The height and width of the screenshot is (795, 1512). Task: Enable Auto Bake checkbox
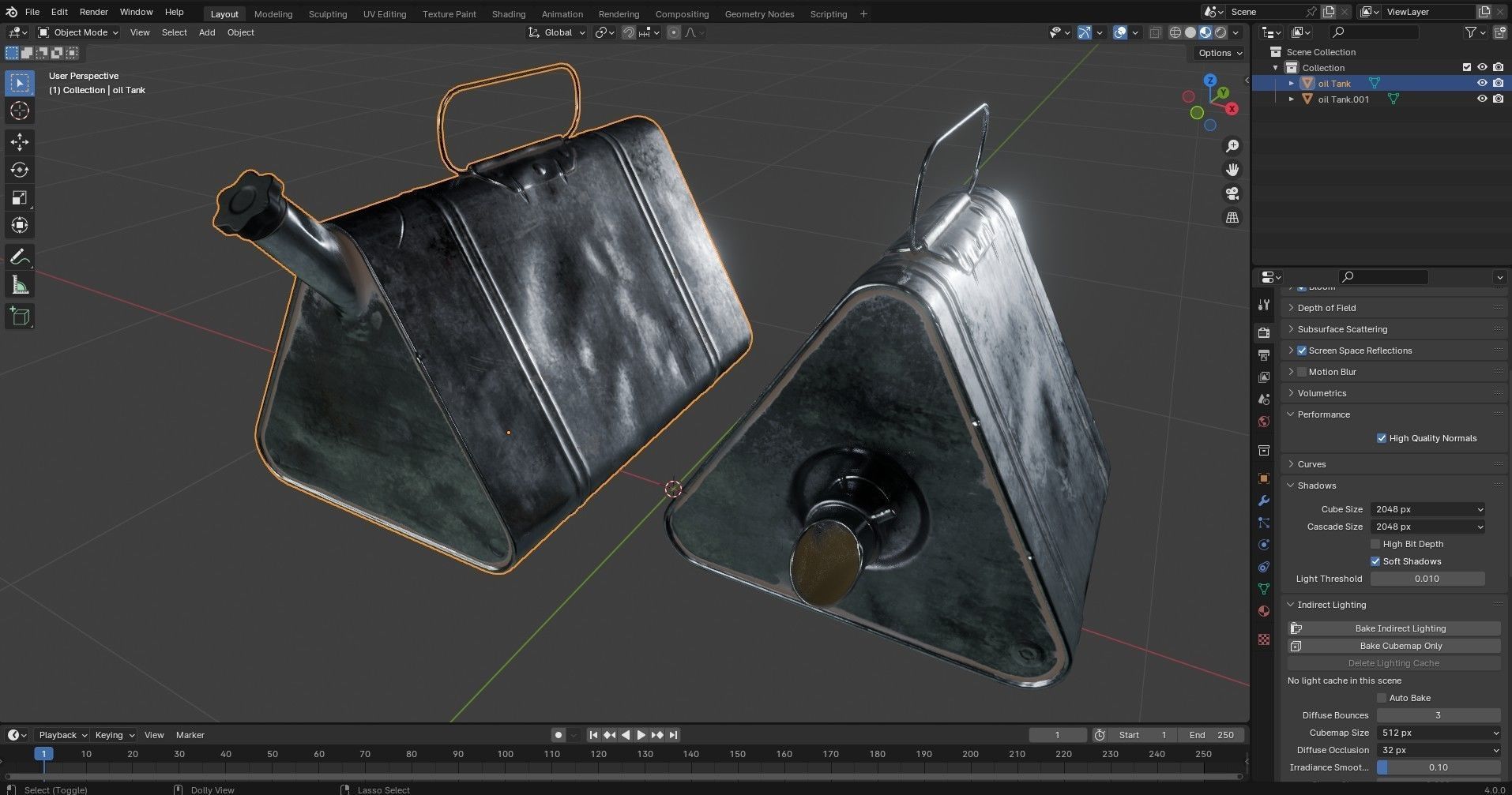pos(1382,698)
